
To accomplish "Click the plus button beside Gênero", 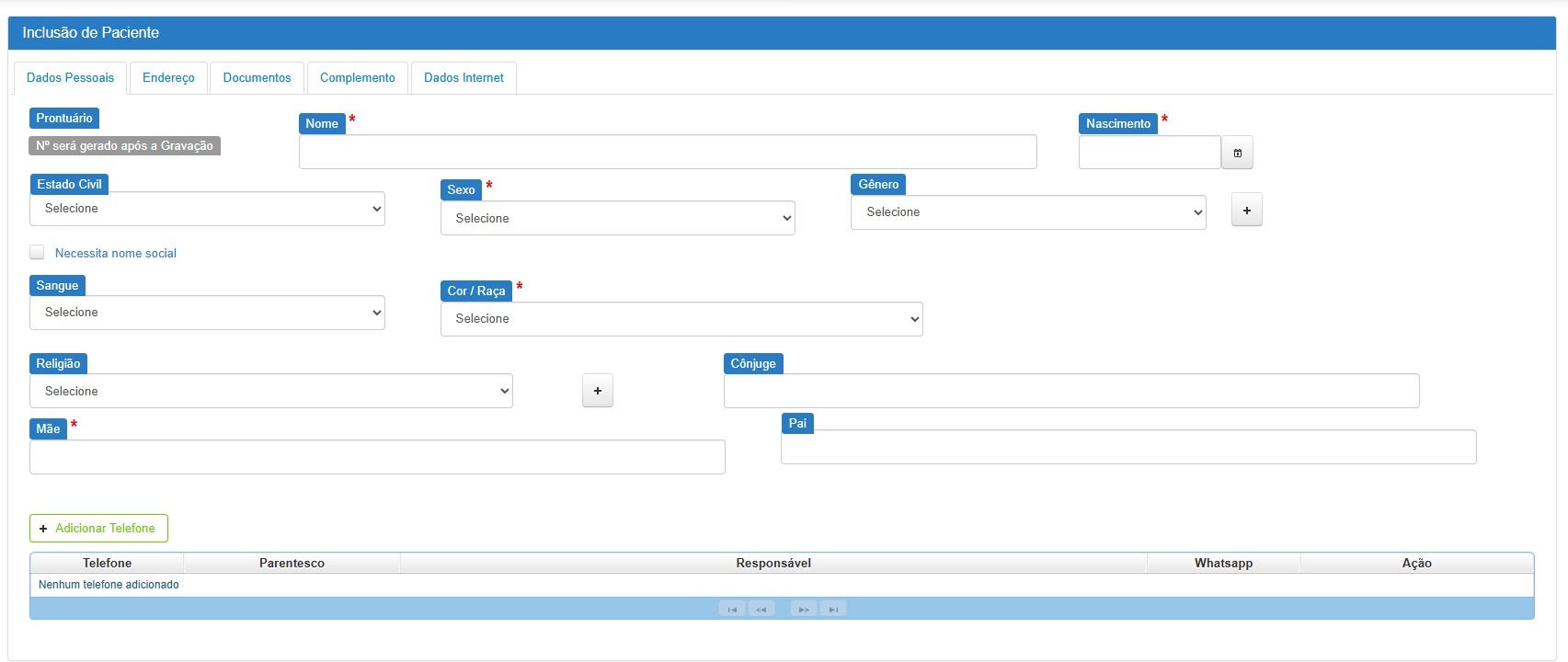I will (x=1247, y=211).
